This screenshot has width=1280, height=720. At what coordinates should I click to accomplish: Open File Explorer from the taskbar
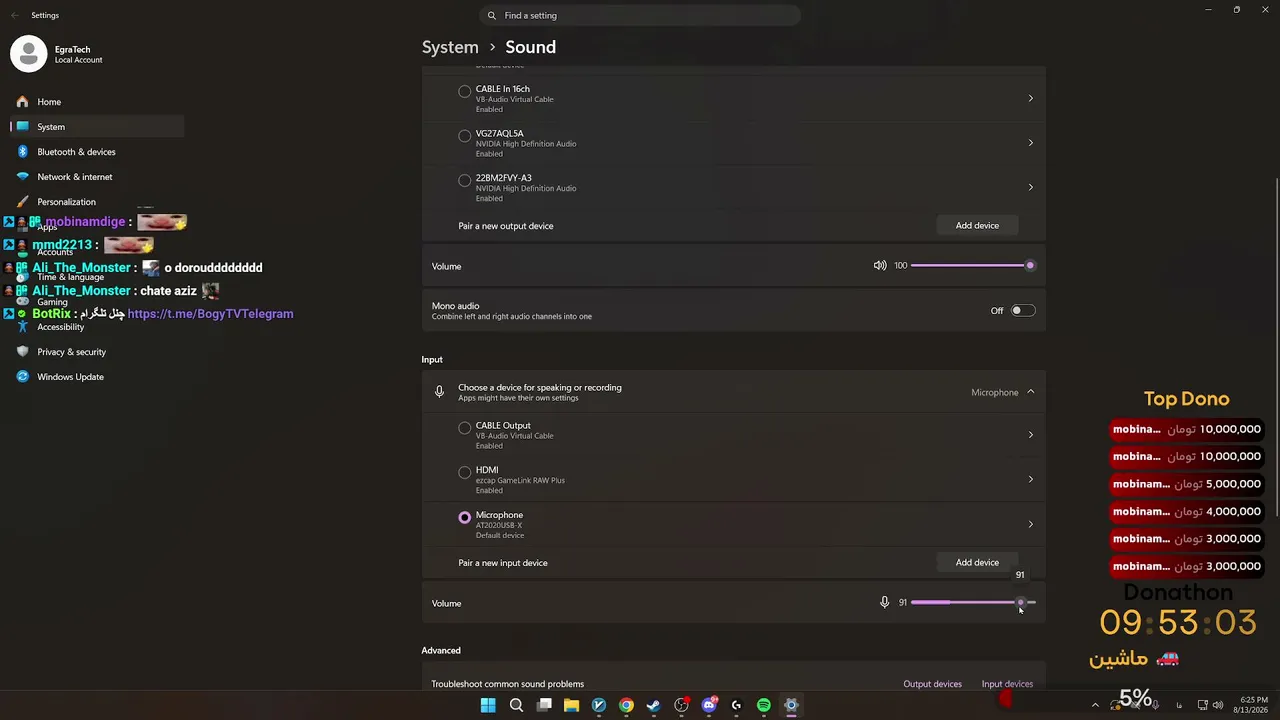click(x=571, y=705)
